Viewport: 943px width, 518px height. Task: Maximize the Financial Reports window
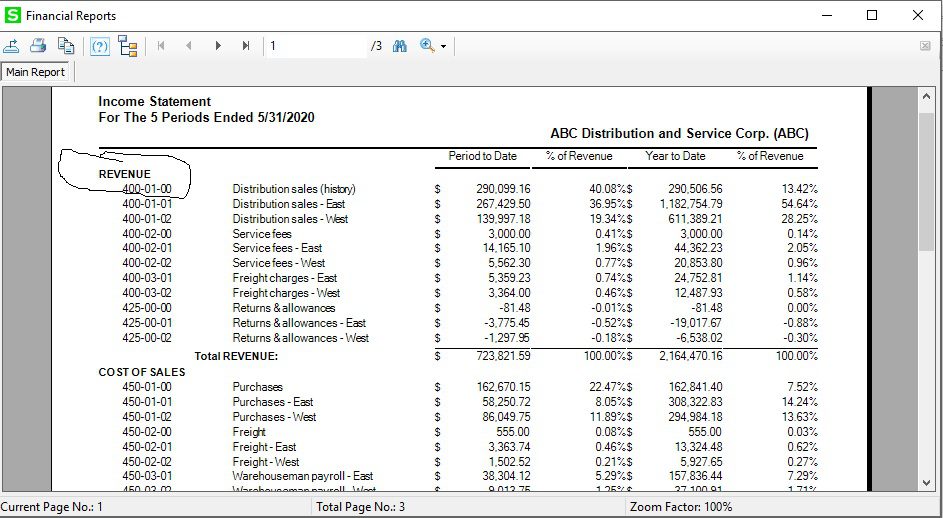pyautogui.click(x=872, y=16)
